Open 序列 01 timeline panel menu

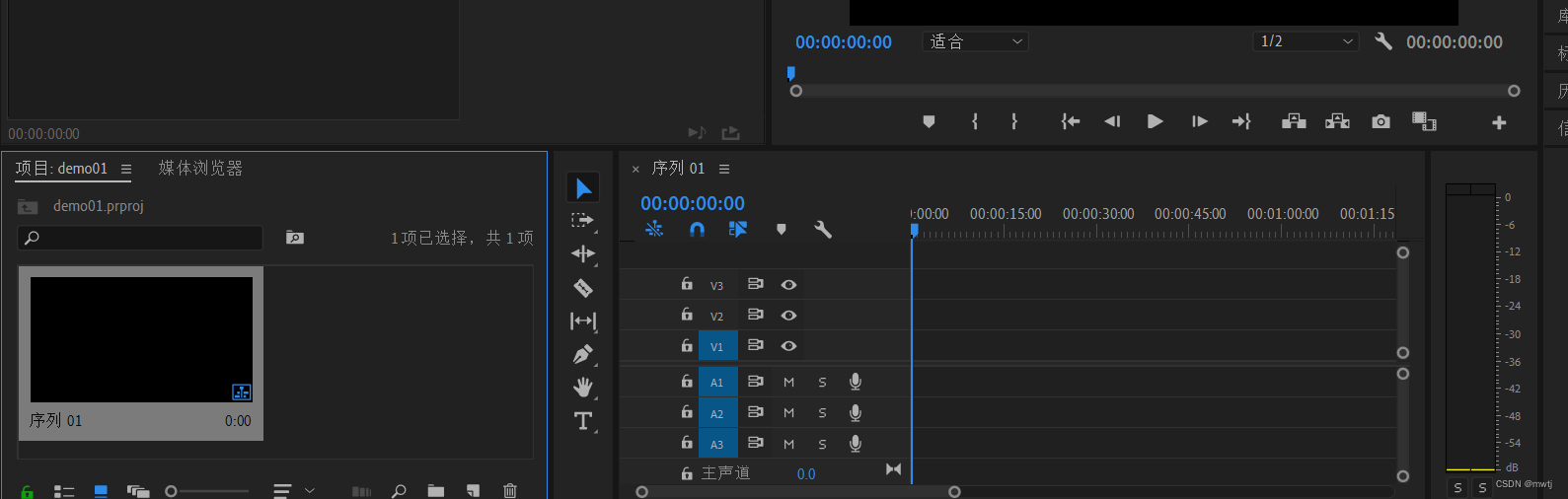(x=724, y=169)
